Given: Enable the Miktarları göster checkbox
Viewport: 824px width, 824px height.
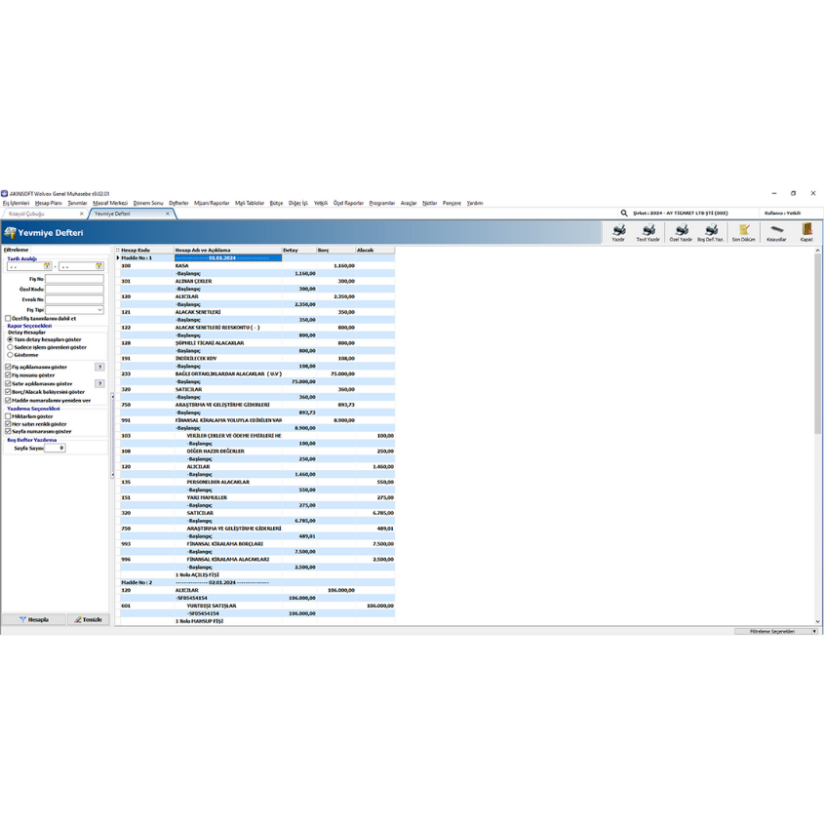Looking at the screenshot, I should [x=8, y=416].
